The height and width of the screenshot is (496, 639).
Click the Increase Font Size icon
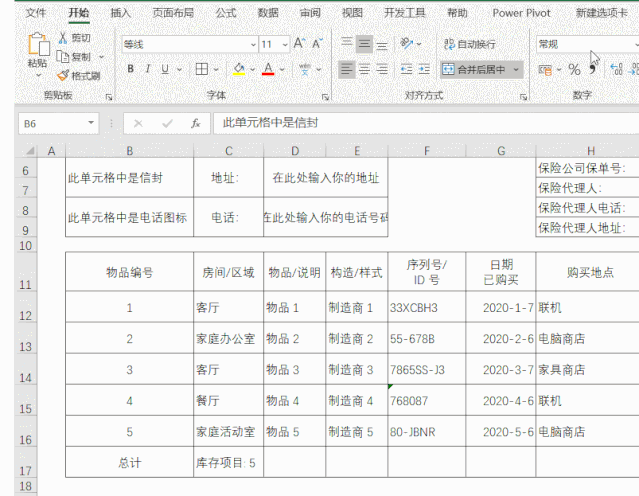click(301, 45)
